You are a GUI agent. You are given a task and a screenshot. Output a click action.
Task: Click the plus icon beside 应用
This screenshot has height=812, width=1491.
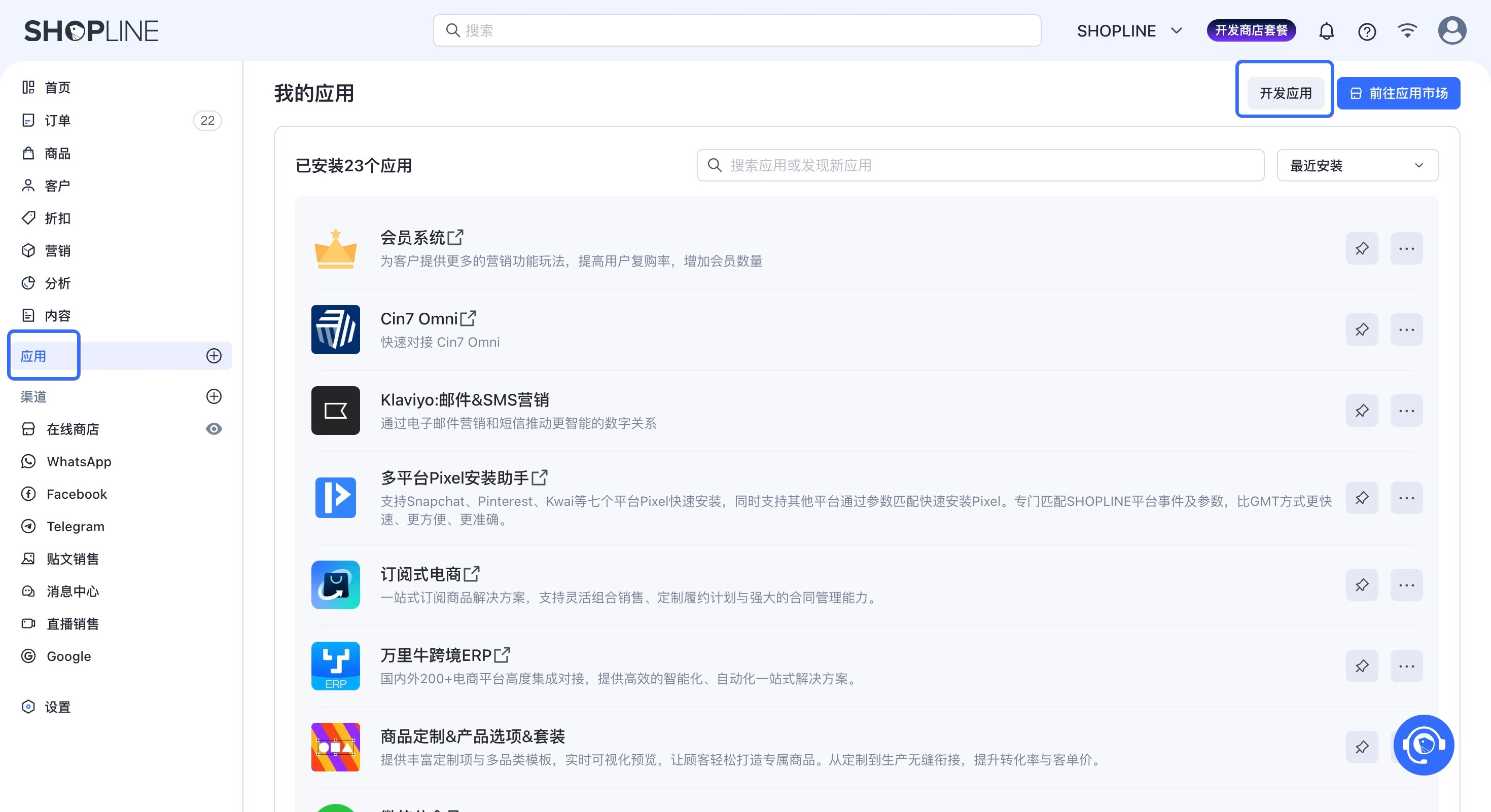click(214, 356)
